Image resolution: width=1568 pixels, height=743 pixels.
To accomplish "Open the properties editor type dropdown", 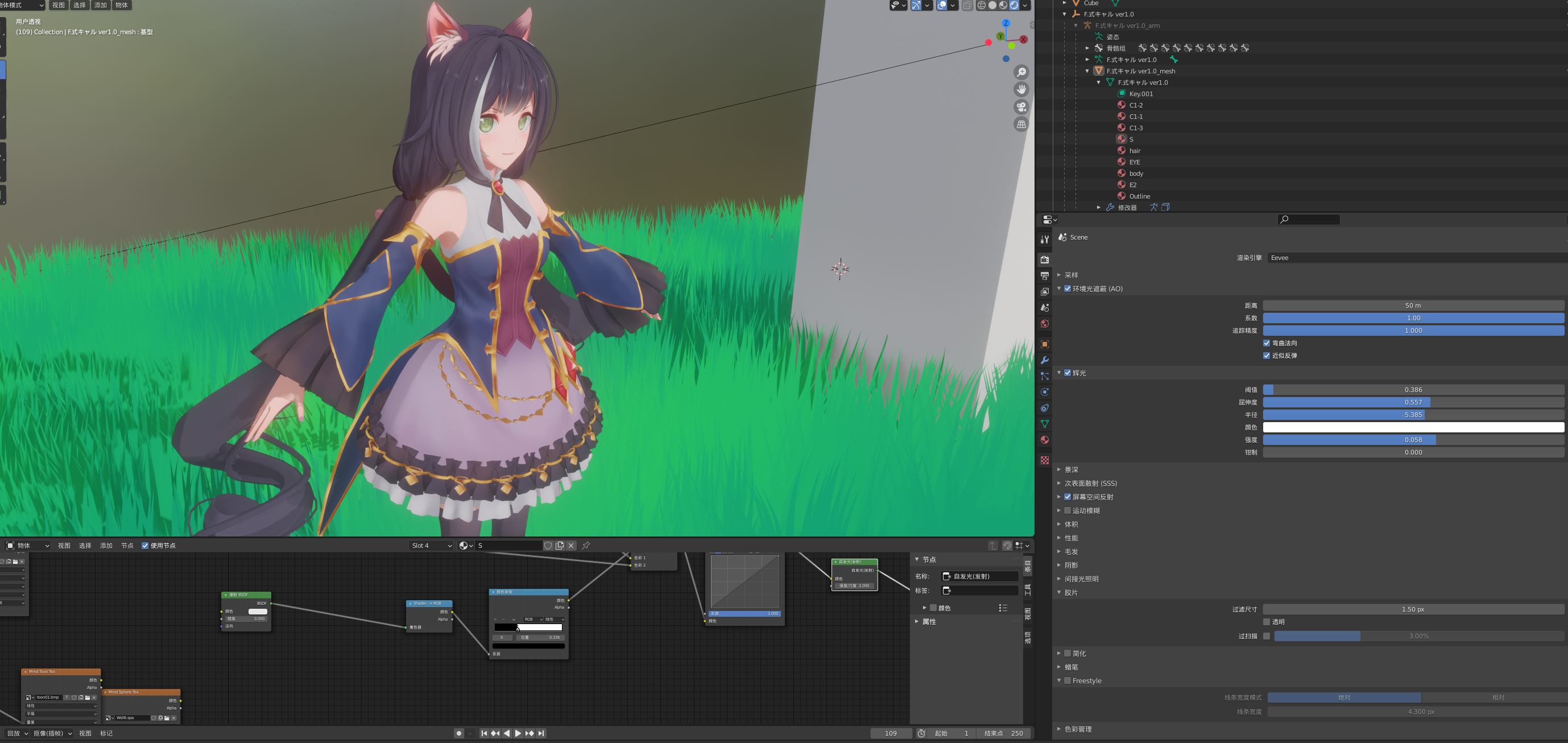I will (x=1049, y=219).
